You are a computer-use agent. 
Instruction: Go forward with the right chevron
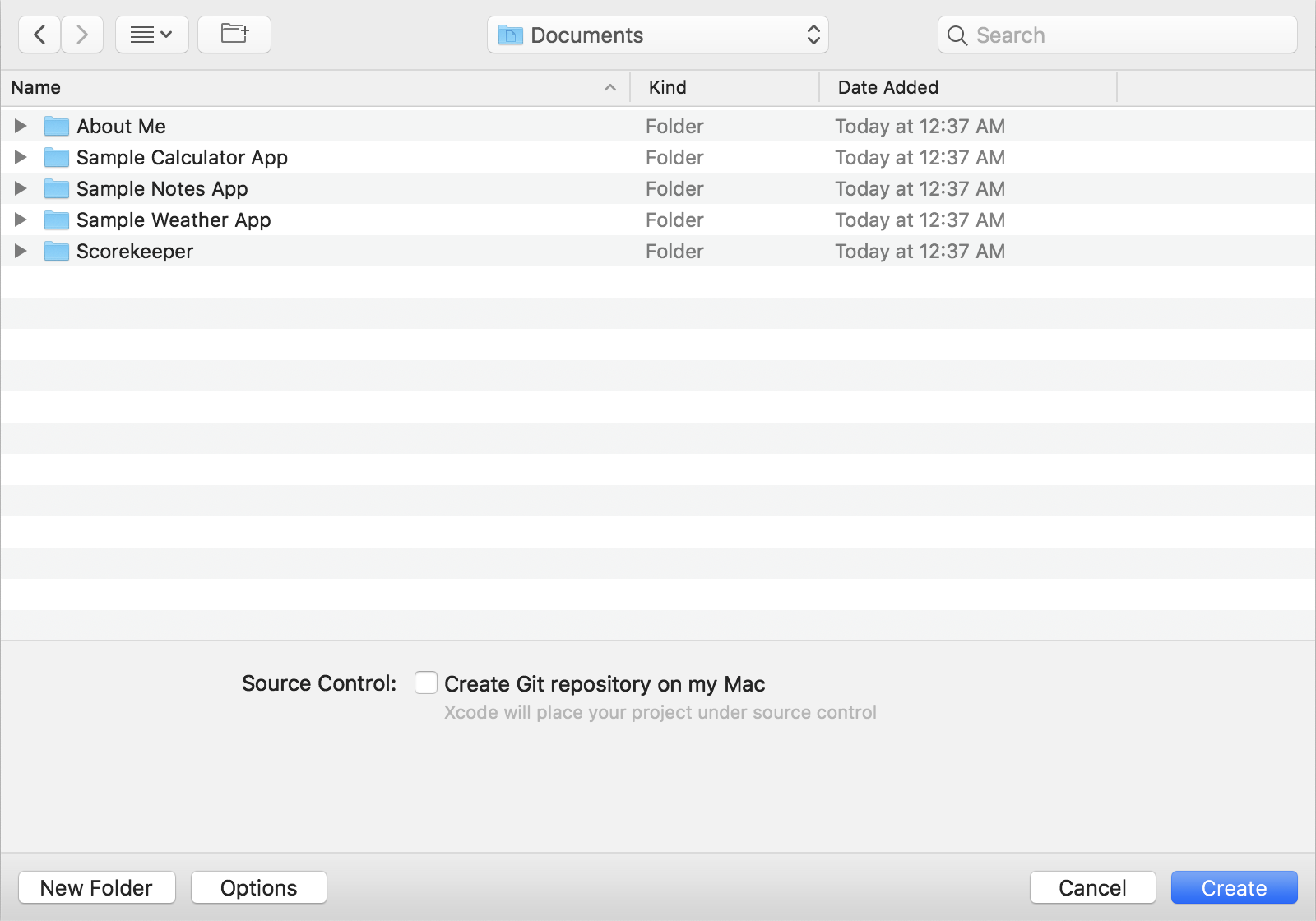[x=82, y=35]
